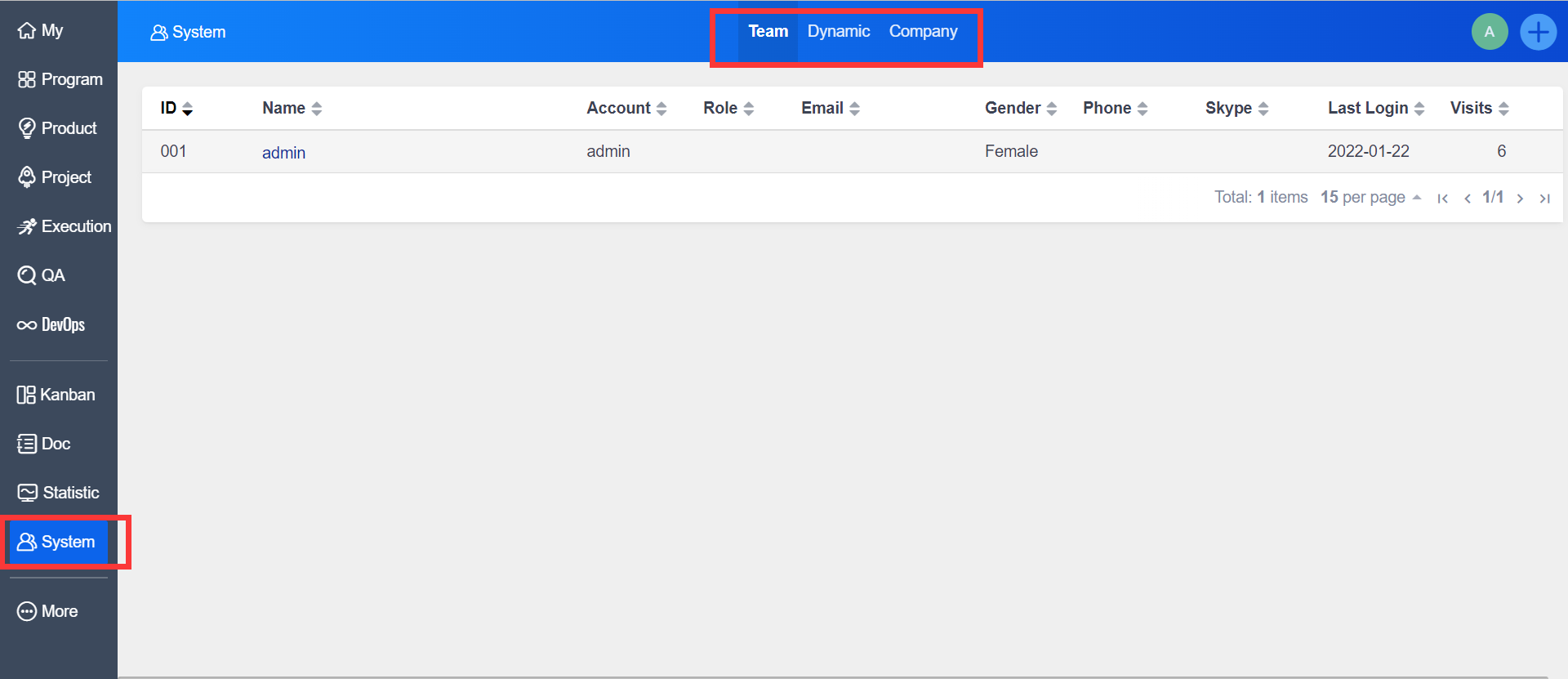Go to the last page of results
The height and width of the screenshot is (679, 1568).
click(x=1544, y=199)
